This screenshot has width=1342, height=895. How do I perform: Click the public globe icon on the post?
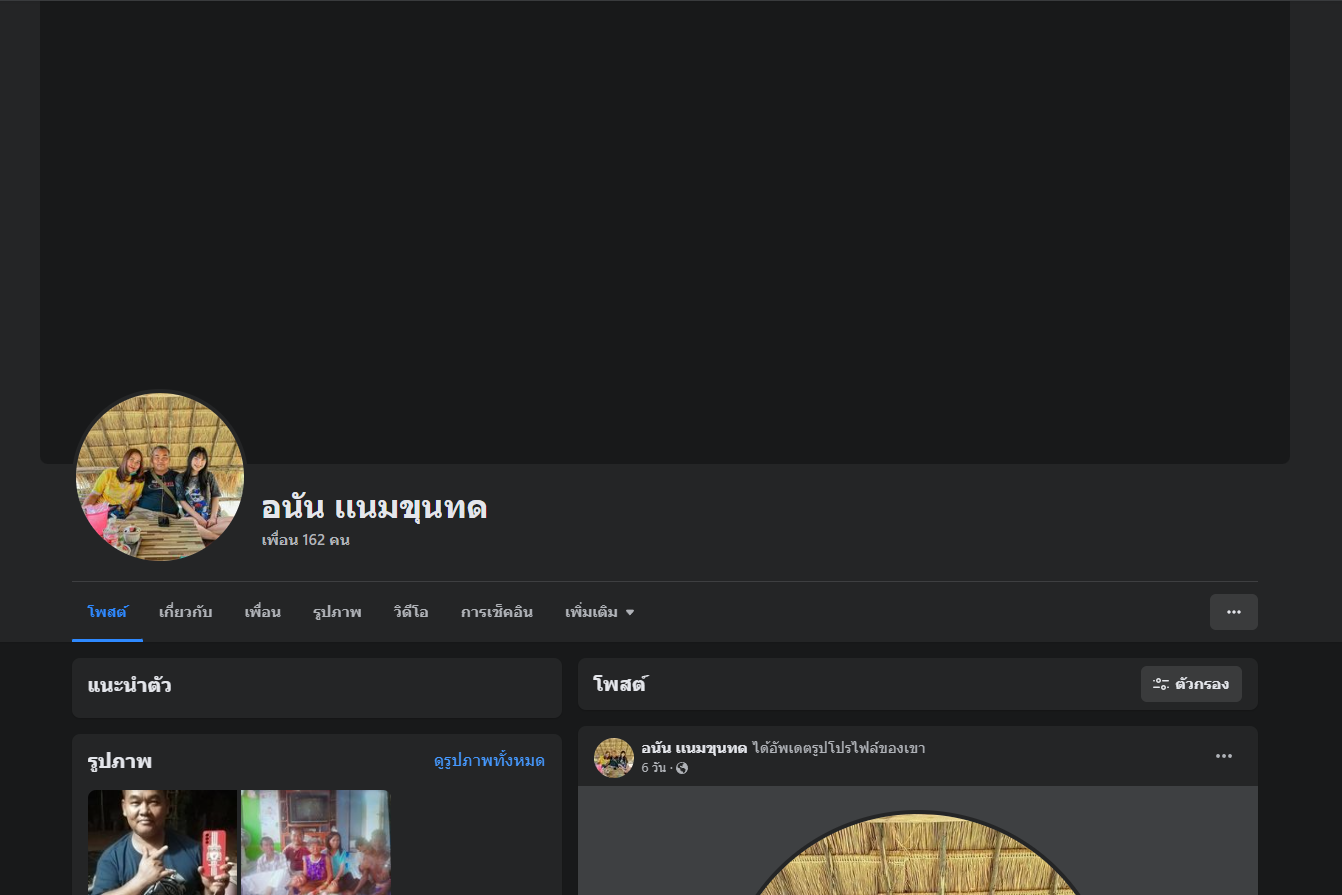click(682, 768)
